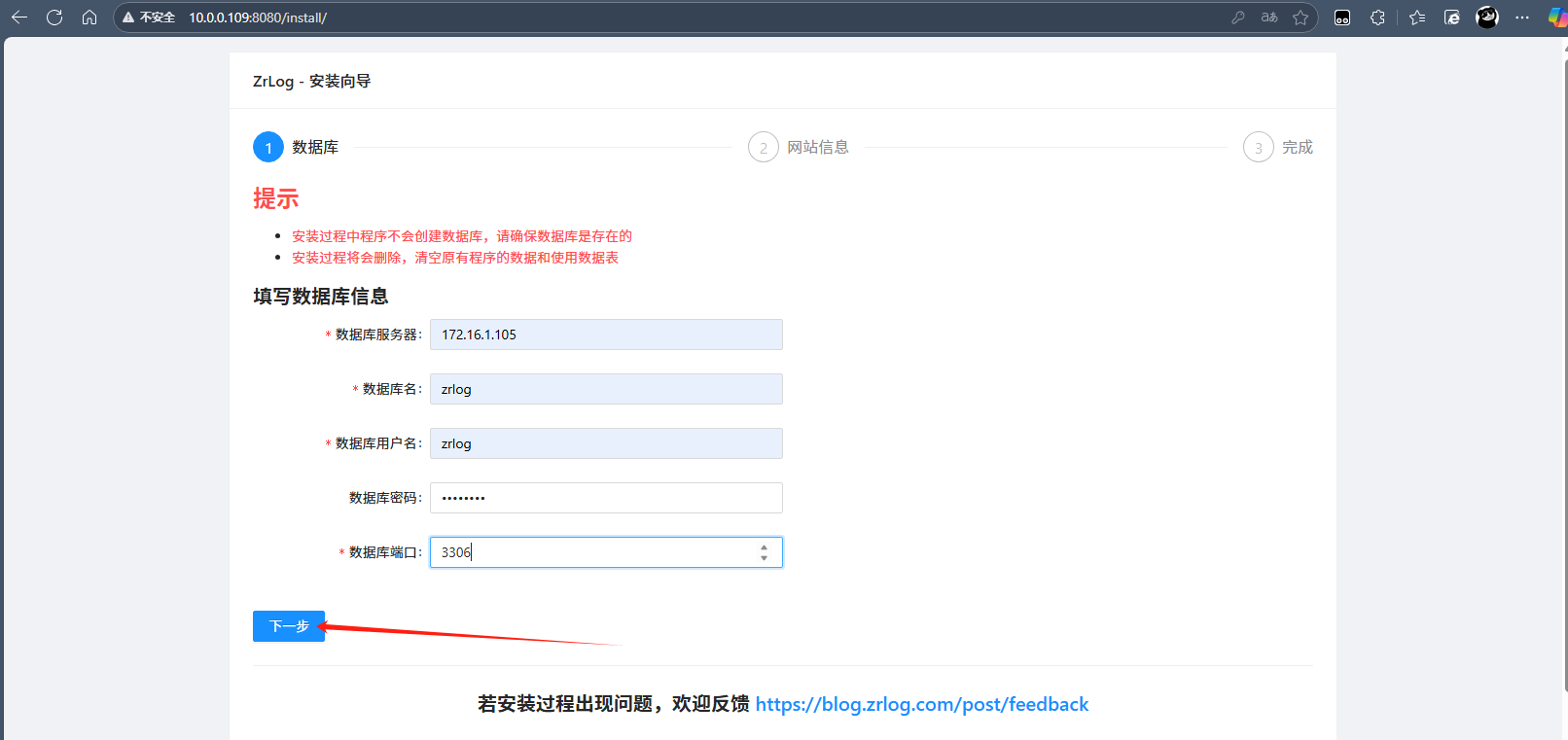The width and height of the screenshot is (1568, 740).
Task: Open the Extensions puzzle icon
Action: point(1377,18)
